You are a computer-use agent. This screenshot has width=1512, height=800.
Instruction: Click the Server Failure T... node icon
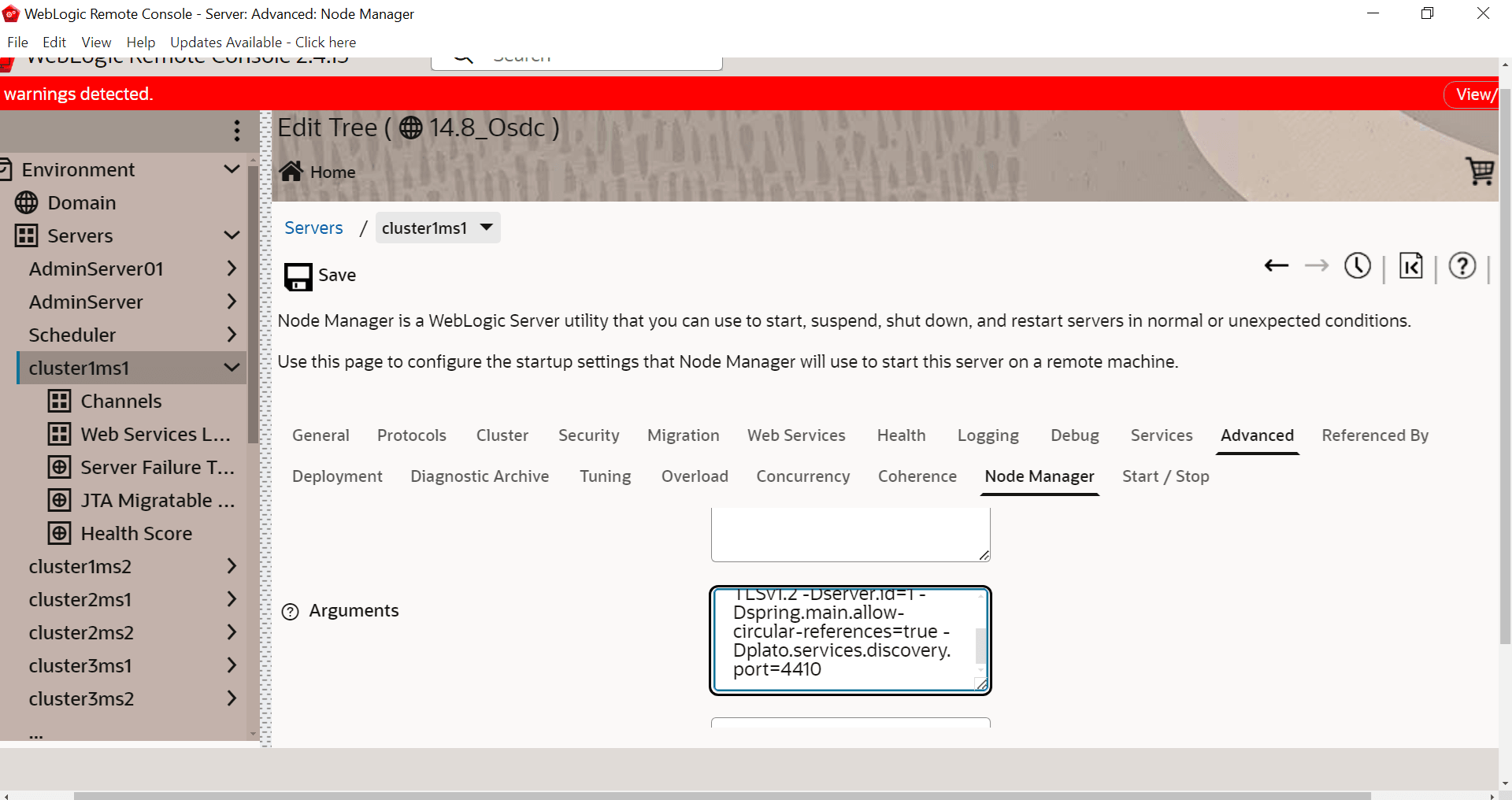pos(59,467)
